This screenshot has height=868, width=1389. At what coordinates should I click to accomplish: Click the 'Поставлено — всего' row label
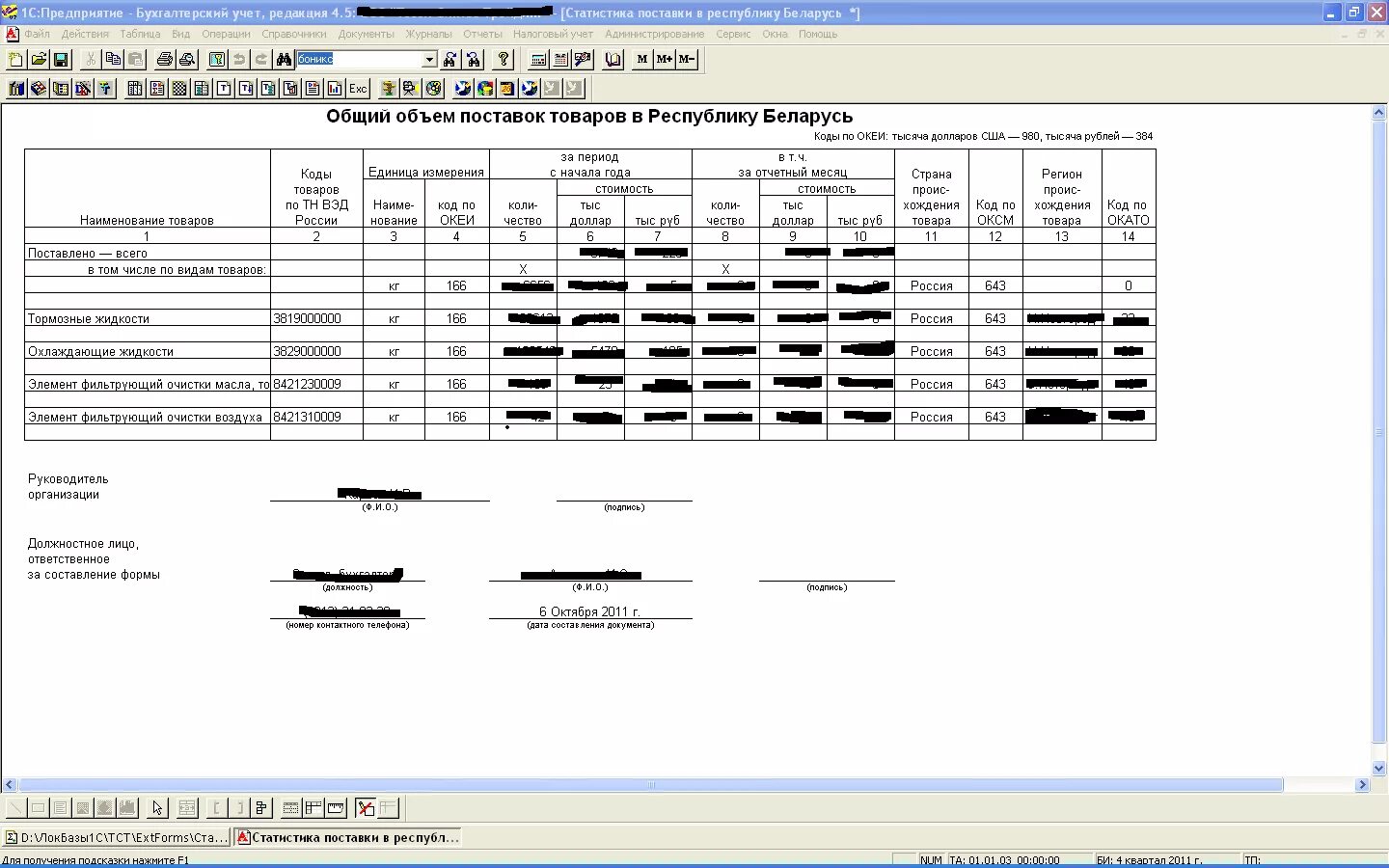click(88, 253)
